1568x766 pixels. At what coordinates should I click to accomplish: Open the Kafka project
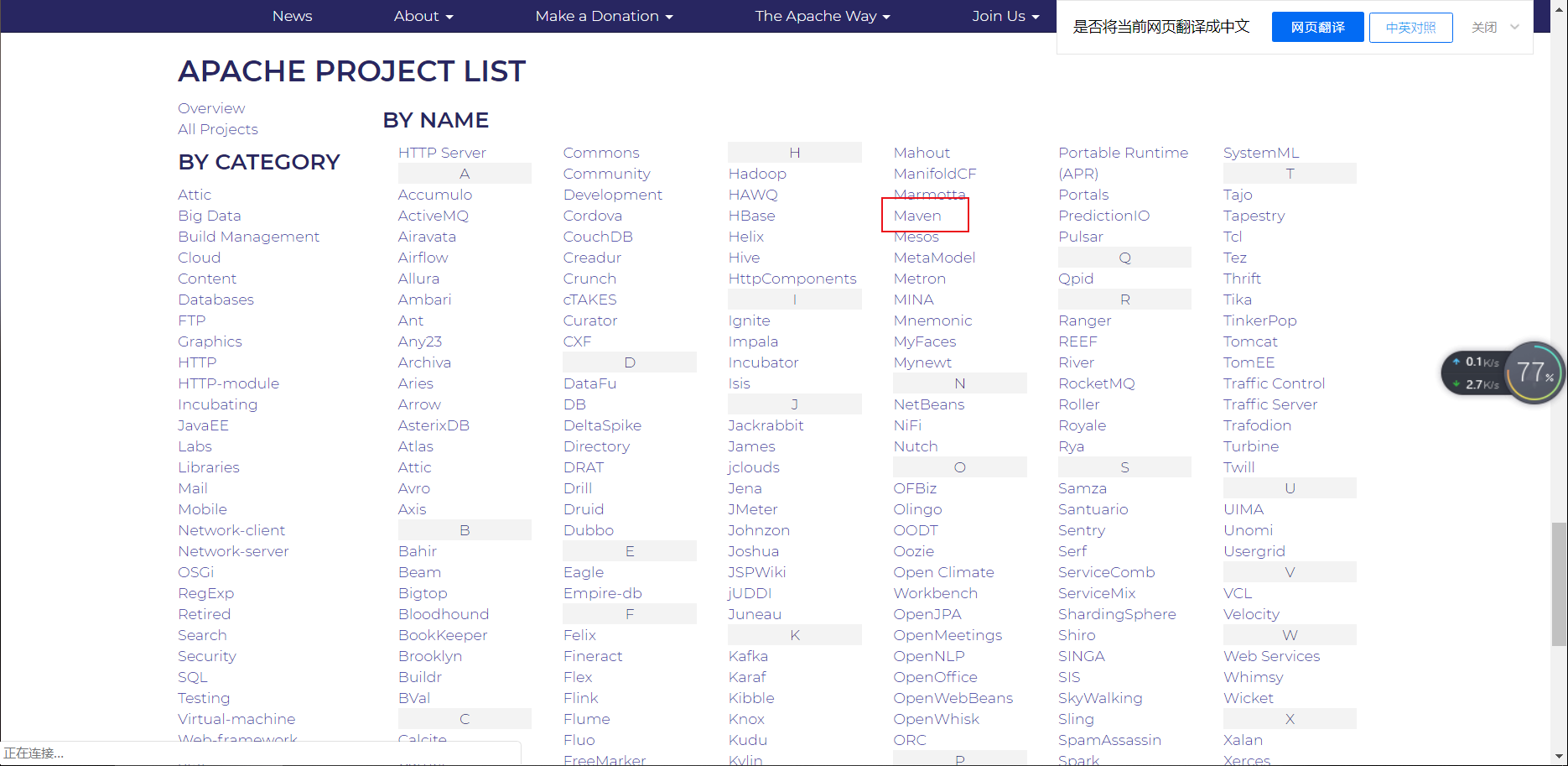748,656
